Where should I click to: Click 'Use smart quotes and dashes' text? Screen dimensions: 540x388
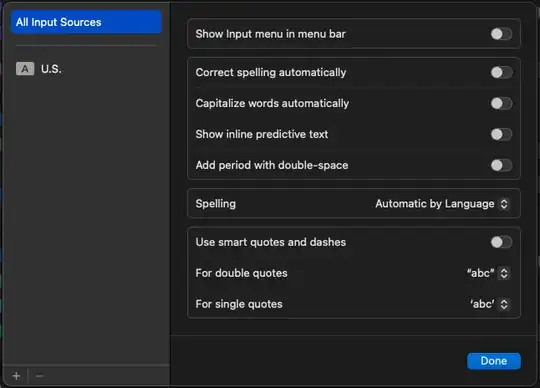[x=271, y=242]
